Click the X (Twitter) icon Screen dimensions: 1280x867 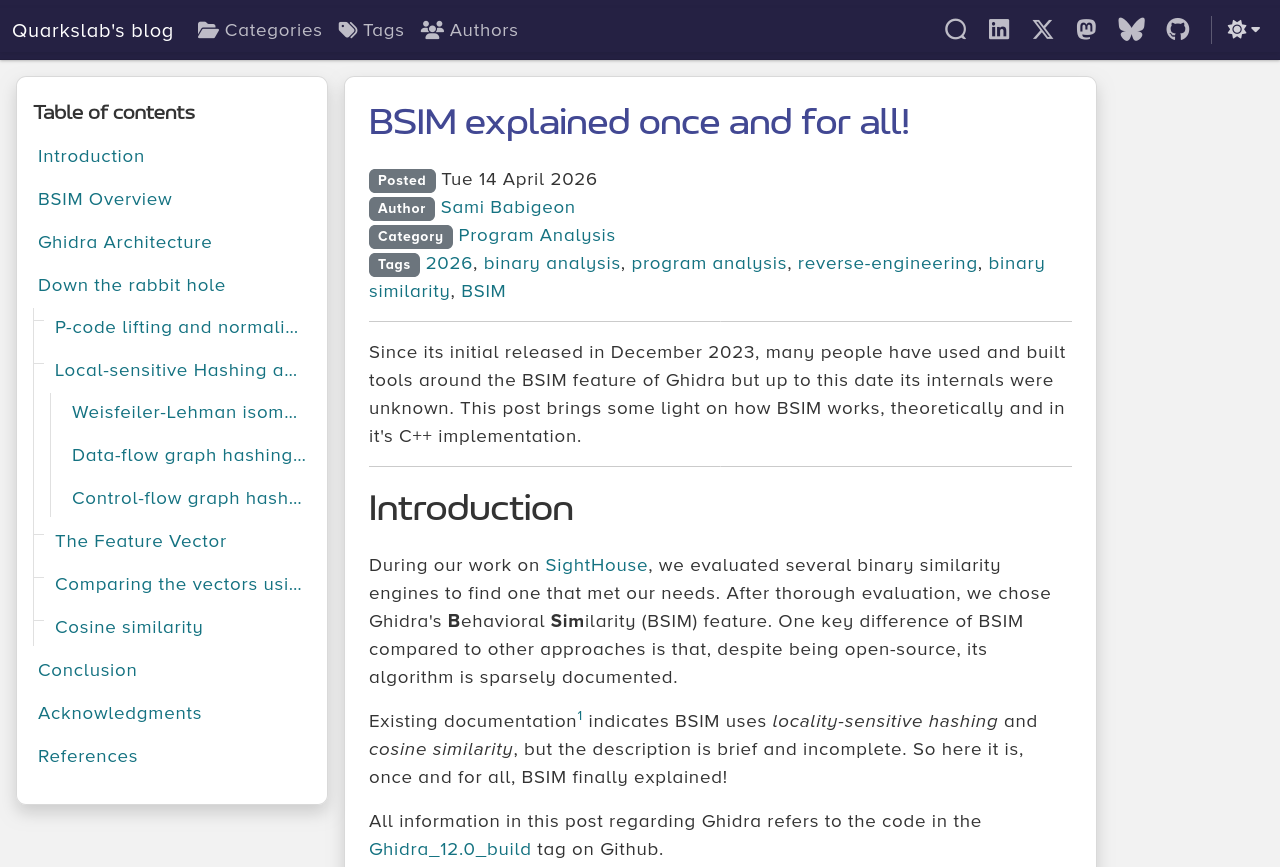click(x=1042, y=30)
